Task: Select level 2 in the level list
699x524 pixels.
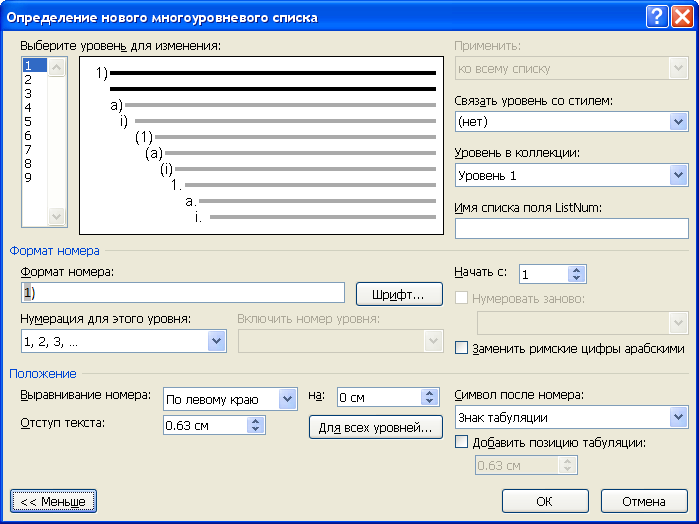Action: point(35,80)
